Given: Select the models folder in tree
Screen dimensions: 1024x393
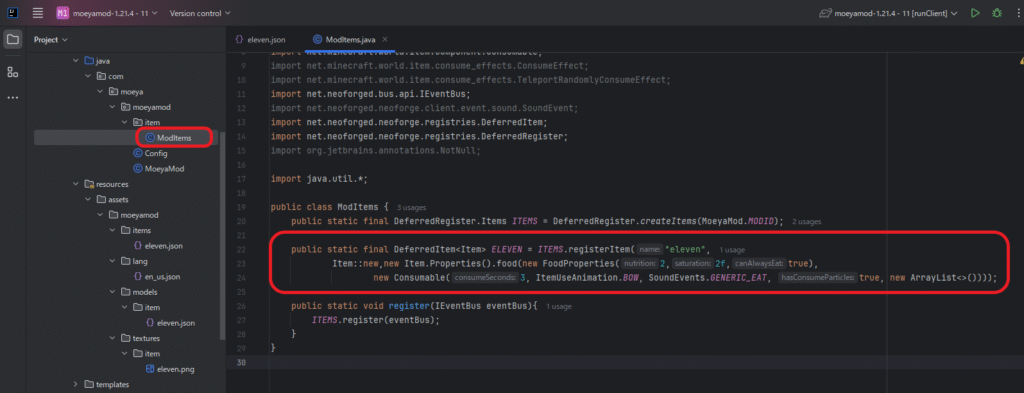Looking at the screenshot, I should tap(138, 292).
